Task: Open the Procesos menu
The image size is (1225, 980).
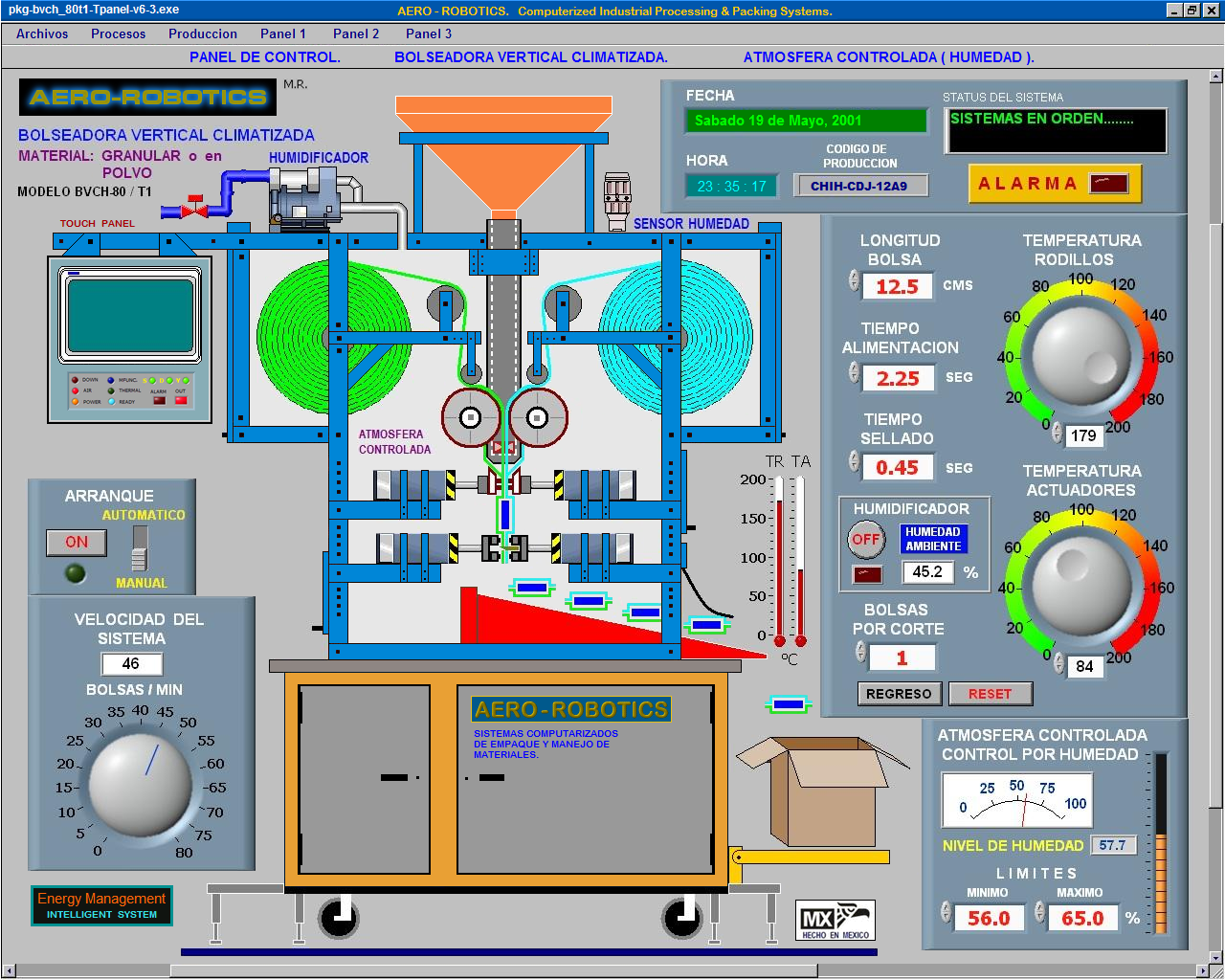Action: tap(119, 33)
